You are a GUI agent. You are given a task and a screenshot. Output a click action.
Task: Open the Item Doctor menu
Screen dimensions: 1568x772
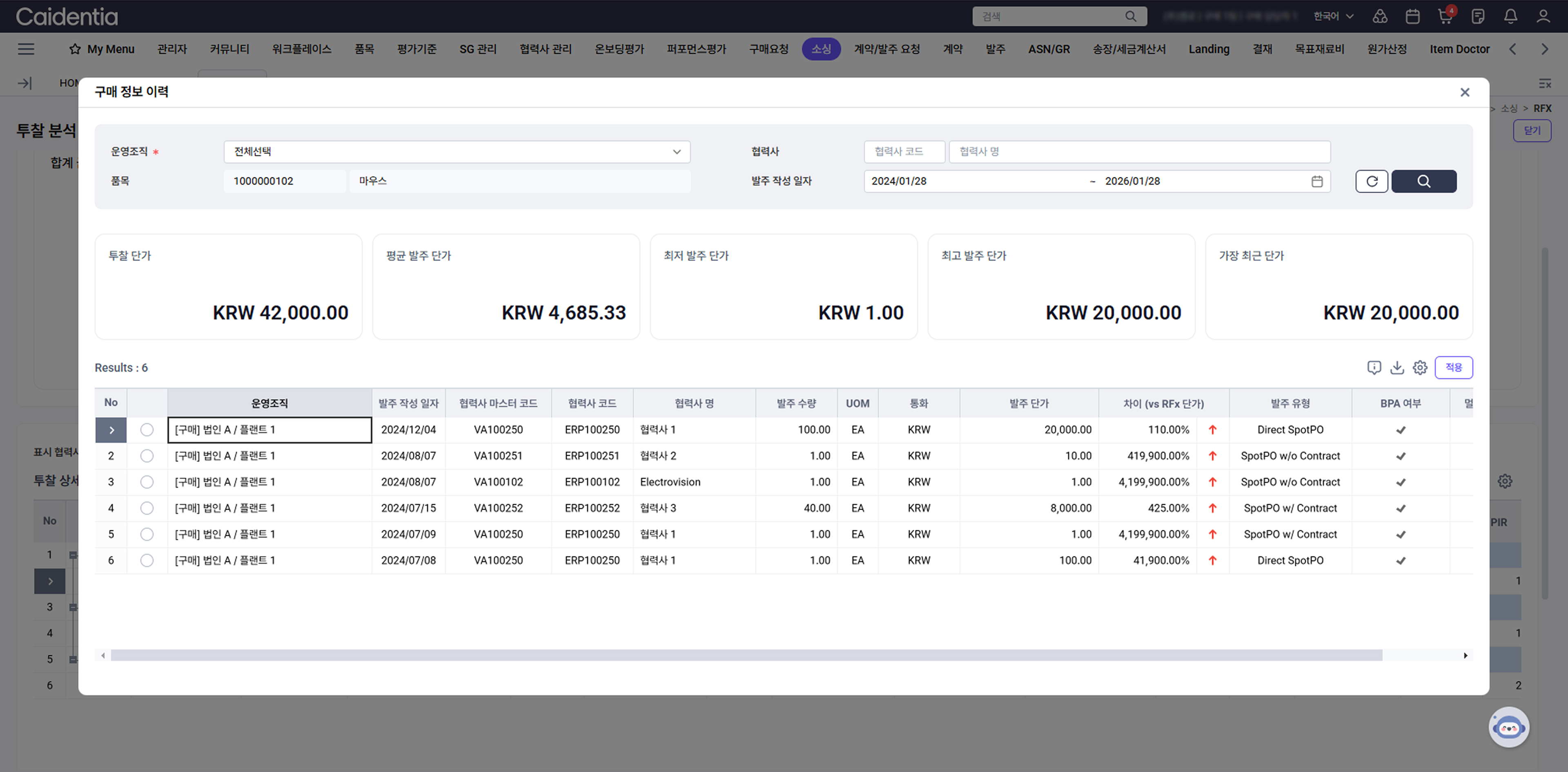point(1459,49)
